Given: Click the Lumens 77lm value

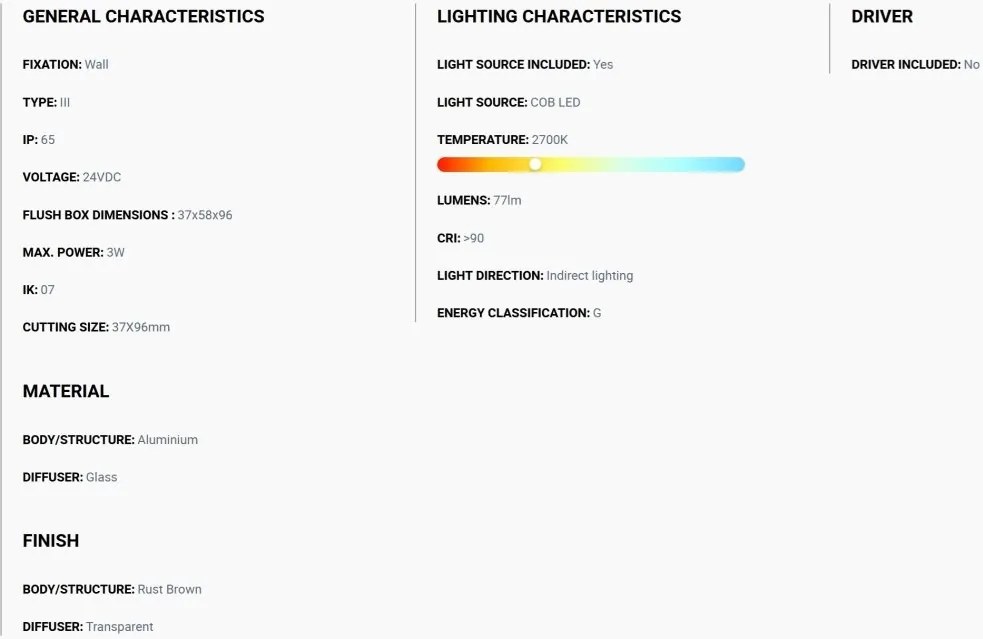Looking at the screenshot, I should click(x=507, y=201).
